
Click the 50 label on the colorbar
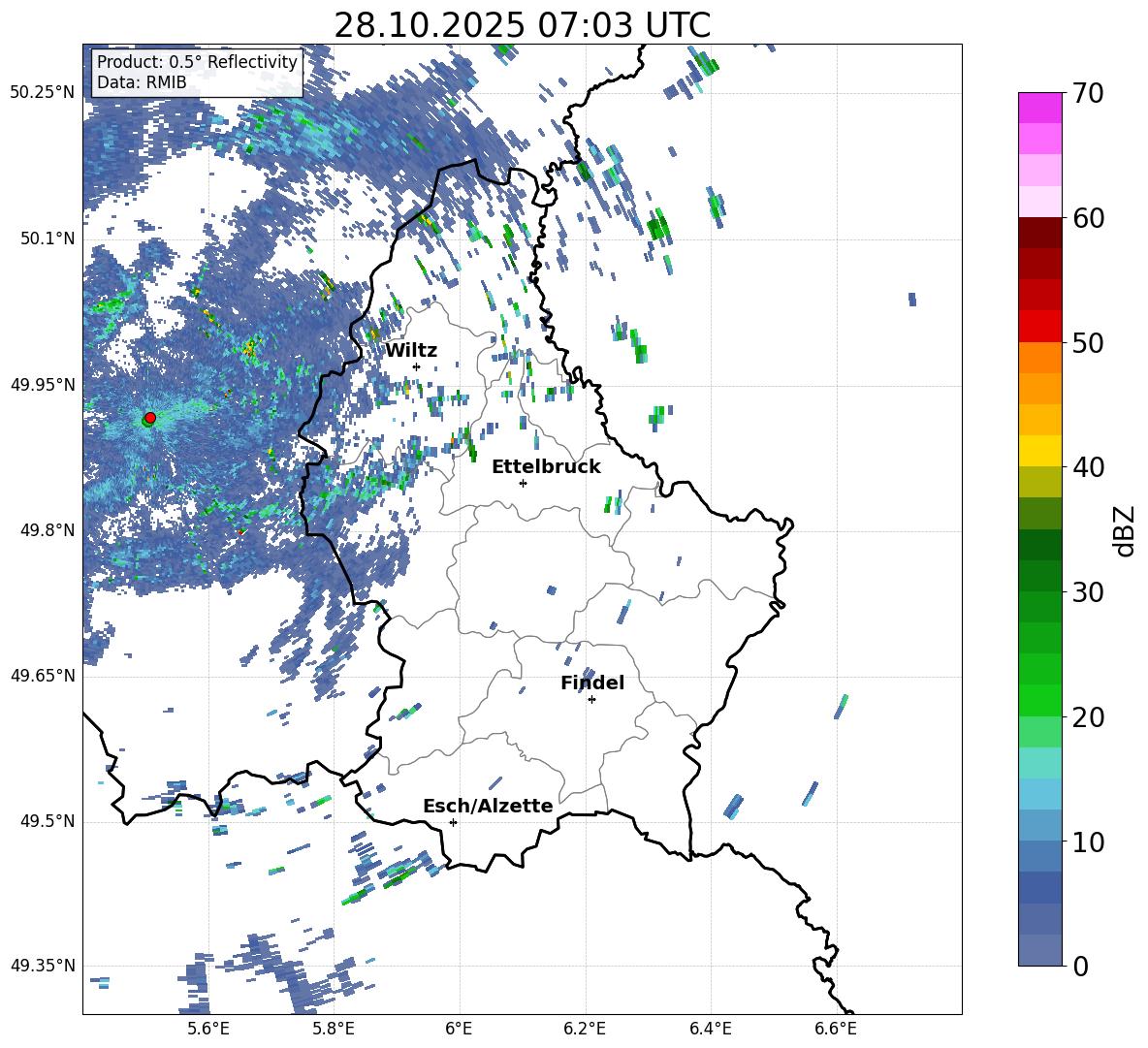point(1087,343)
